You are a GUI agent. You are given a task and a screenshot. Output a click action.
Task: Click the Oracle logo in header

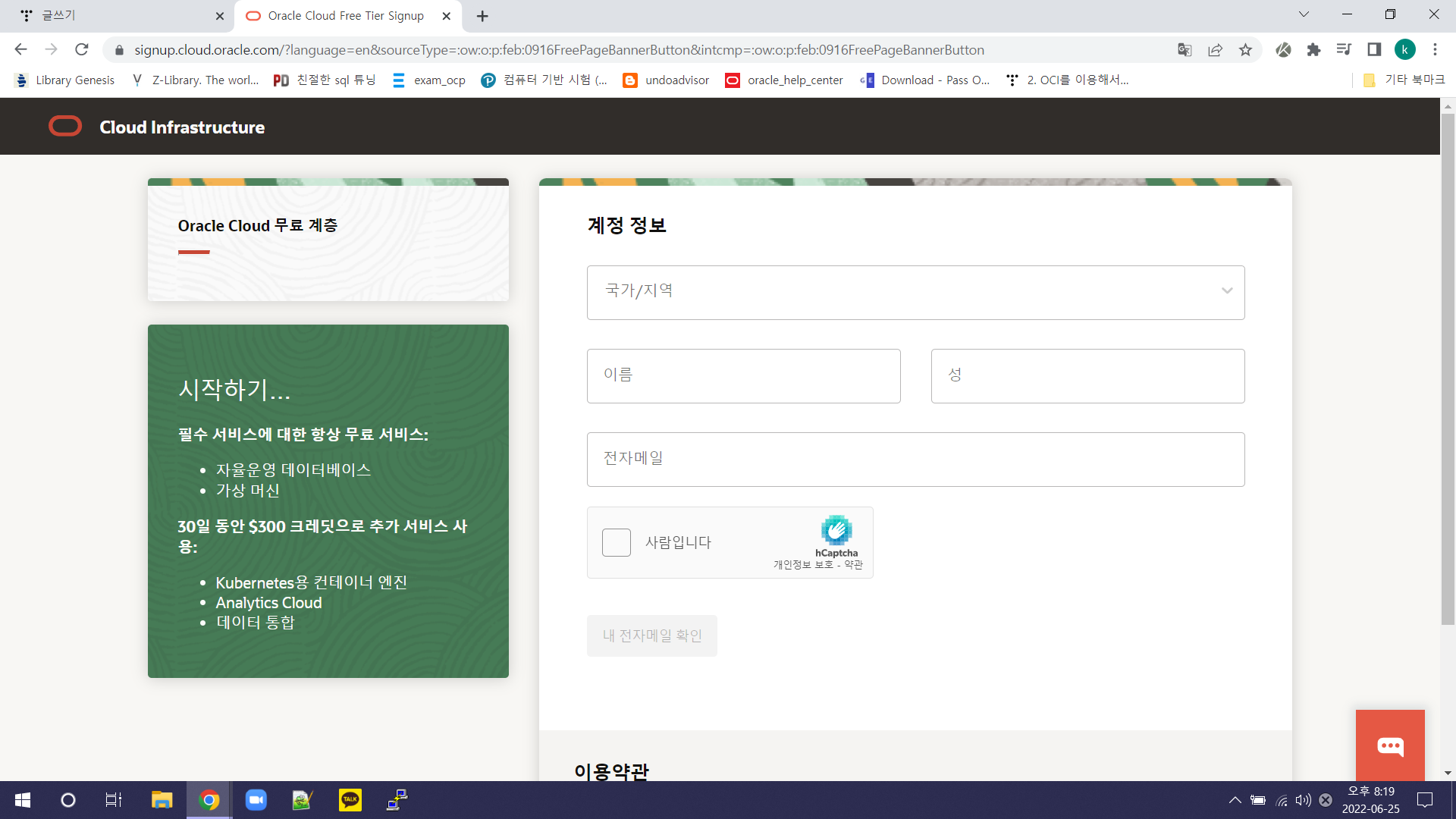point(65,127)
